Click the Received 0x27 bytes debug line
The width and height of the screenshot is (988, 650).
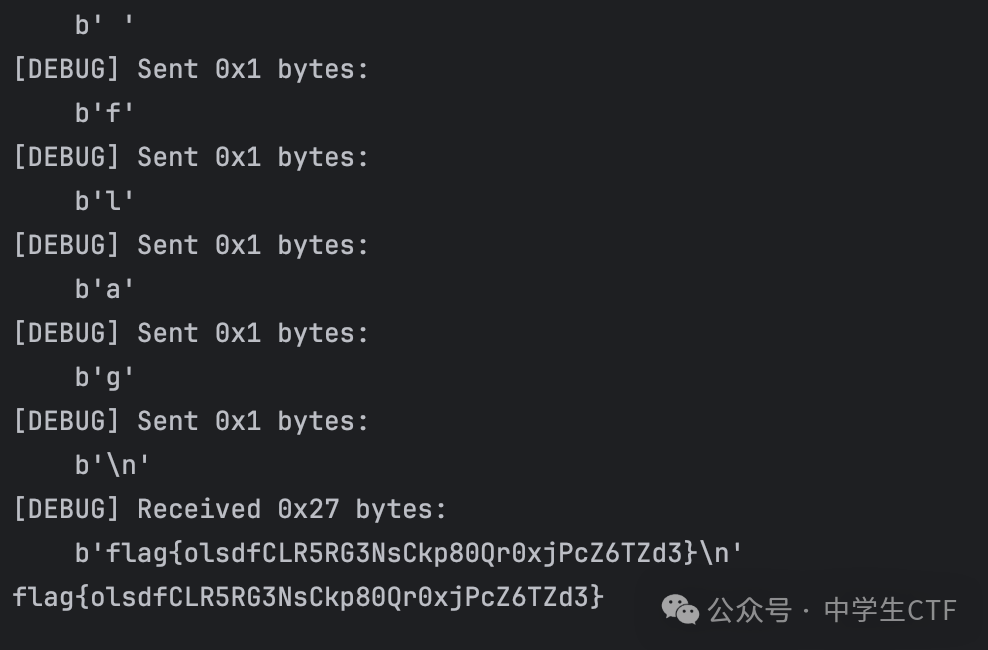[230, 509]
